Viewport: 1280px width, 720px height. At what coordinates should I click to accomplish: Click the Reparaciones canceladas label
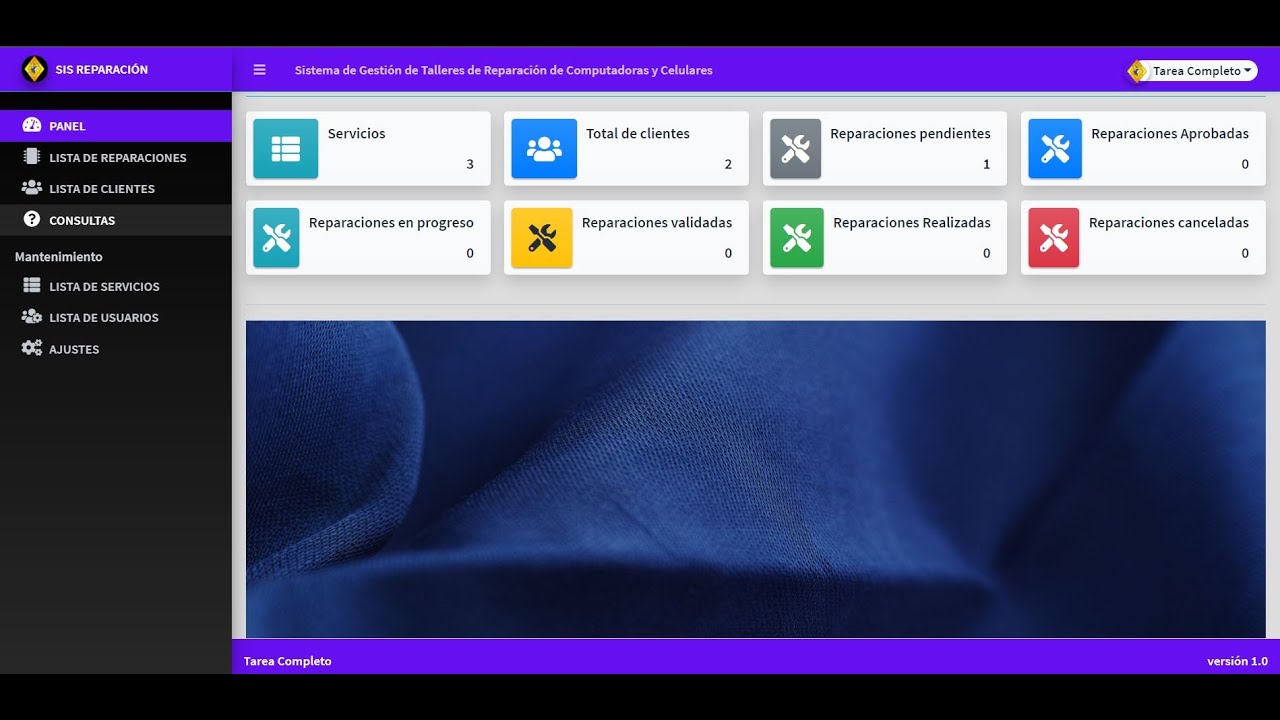[1169, 222]
